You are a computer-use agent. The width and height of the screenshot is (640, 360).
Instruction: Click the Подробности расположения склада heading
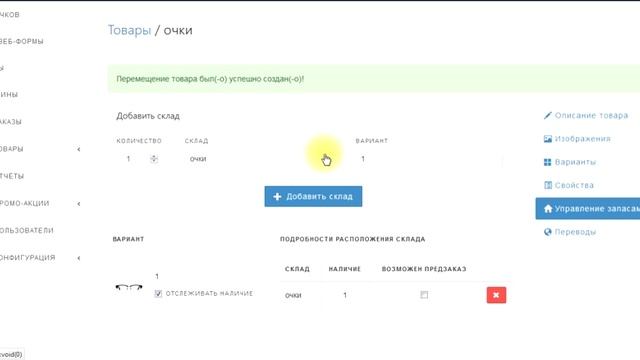[353, 239]
